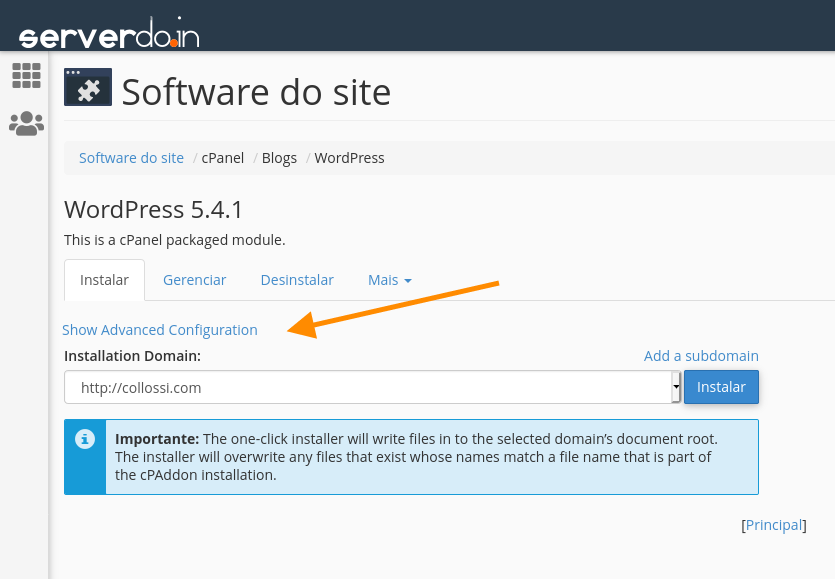Click the puzzle piece Software do site icon
Viewport: 835px width, 579px height.
click(x=88, y=88)
